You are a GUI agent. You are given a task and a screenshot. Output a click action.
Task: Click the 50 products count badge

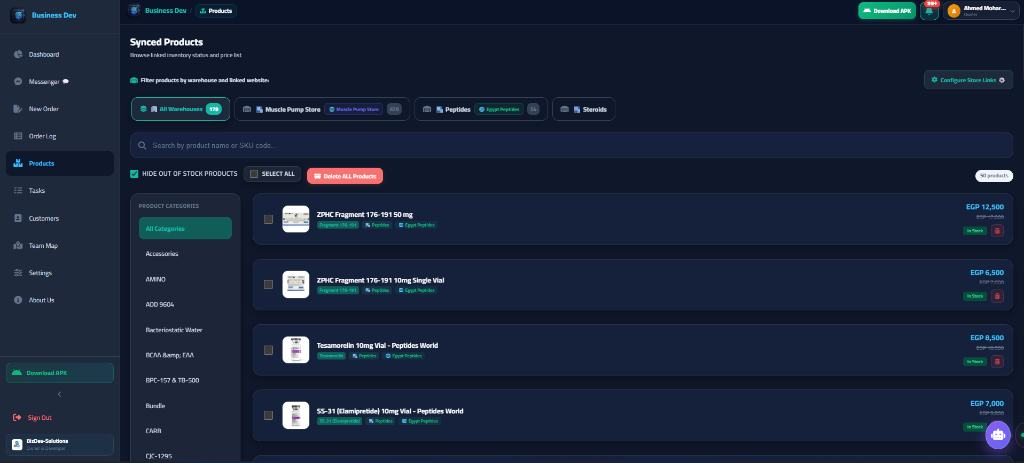coord(994,176)
